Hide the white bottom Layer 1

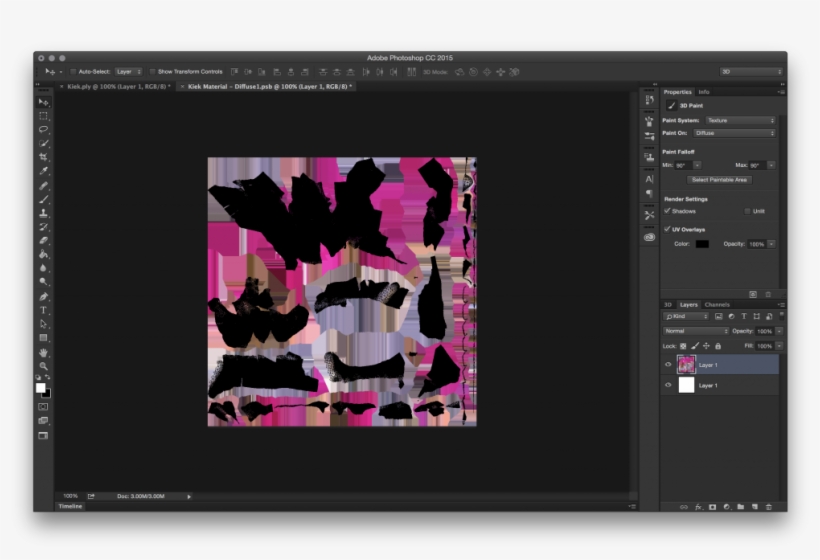click(x=668, y=385)
